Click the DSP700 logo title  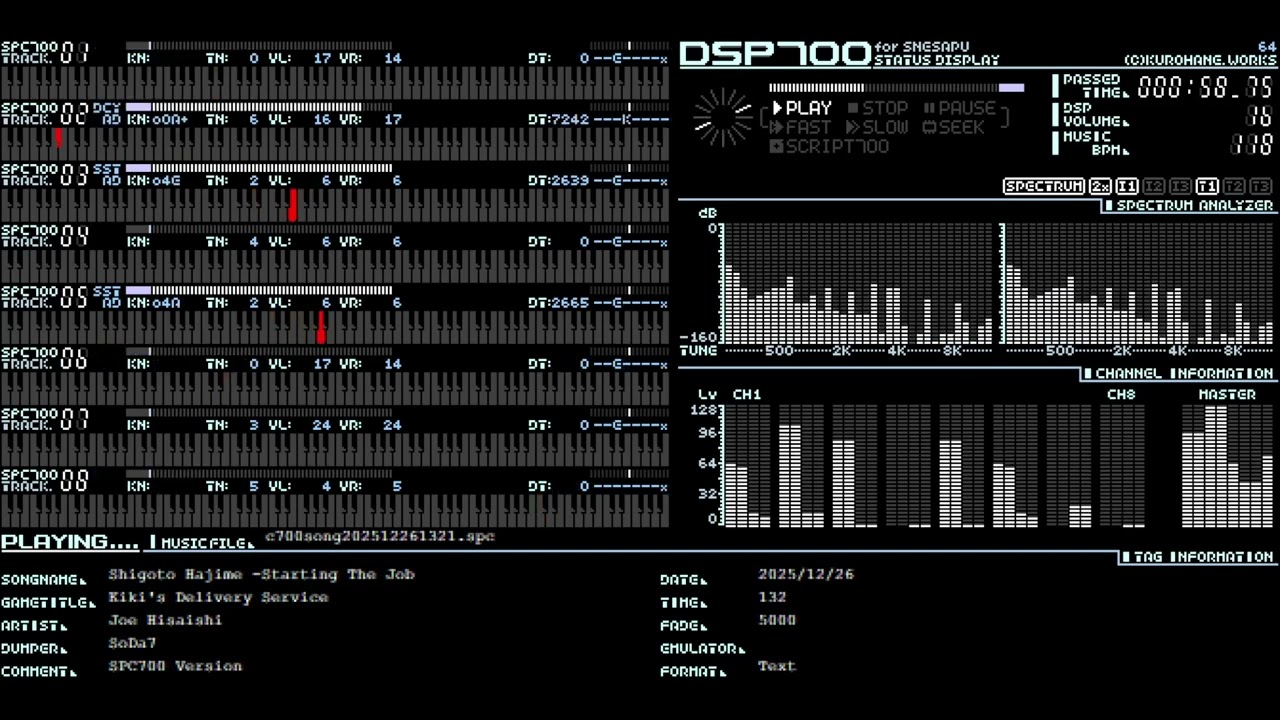(x=775, y=54)
